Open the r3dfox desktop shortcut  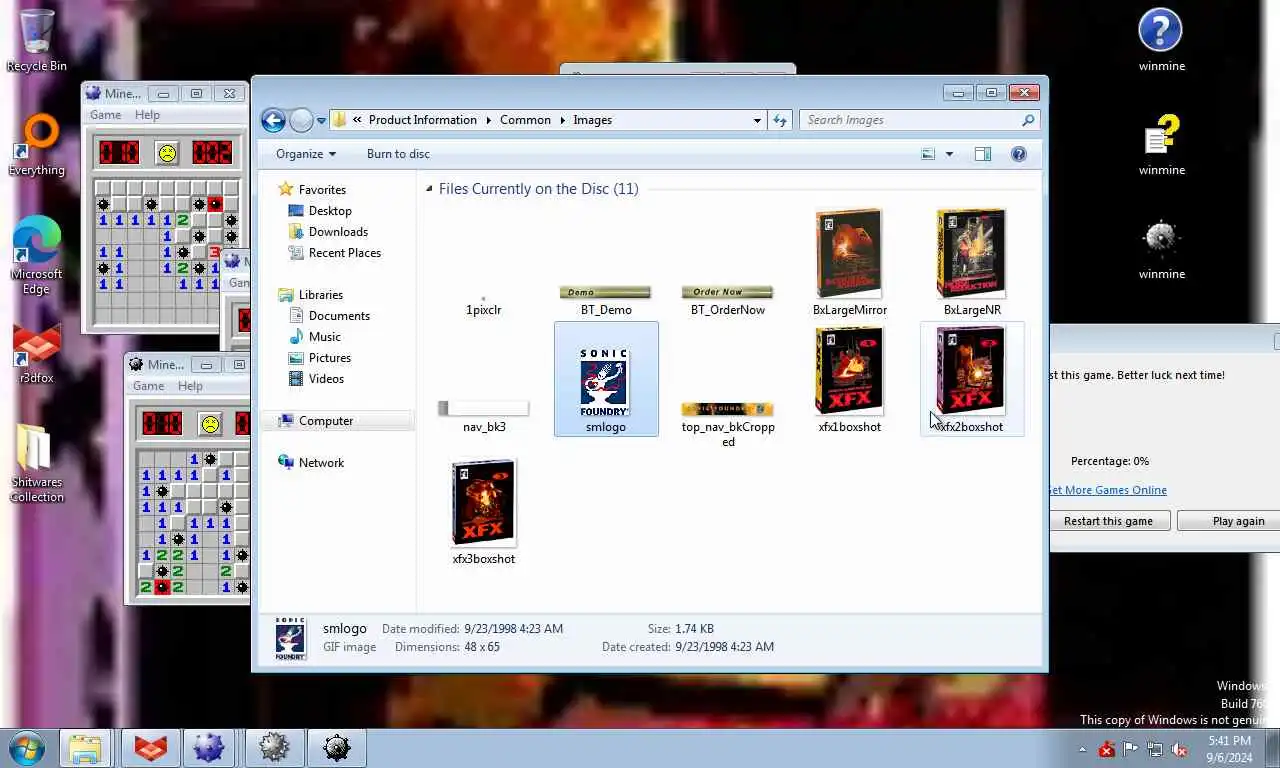coord(36,353)
